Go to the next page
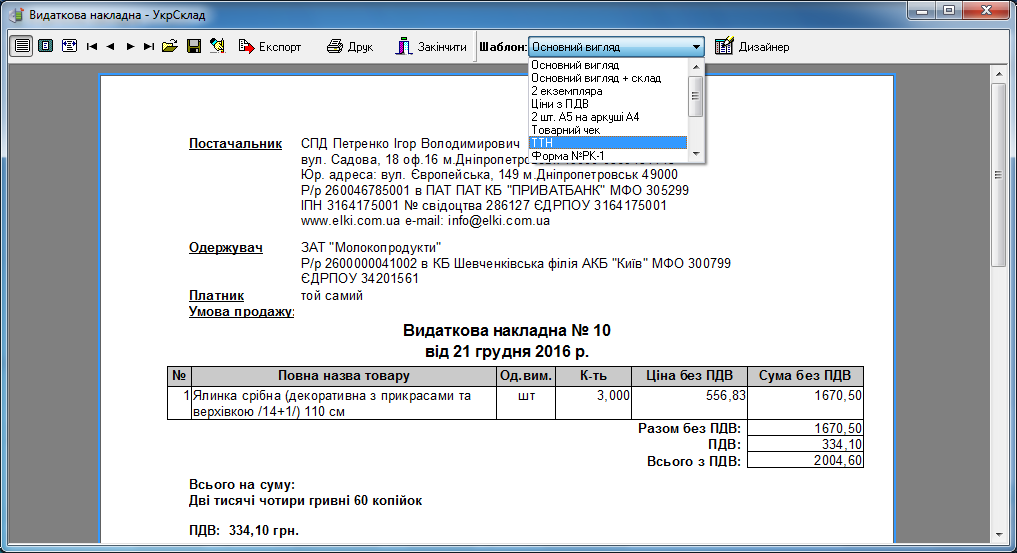Image resolution: width=1017 pixels, height=553 pixels. click(130, 47)
